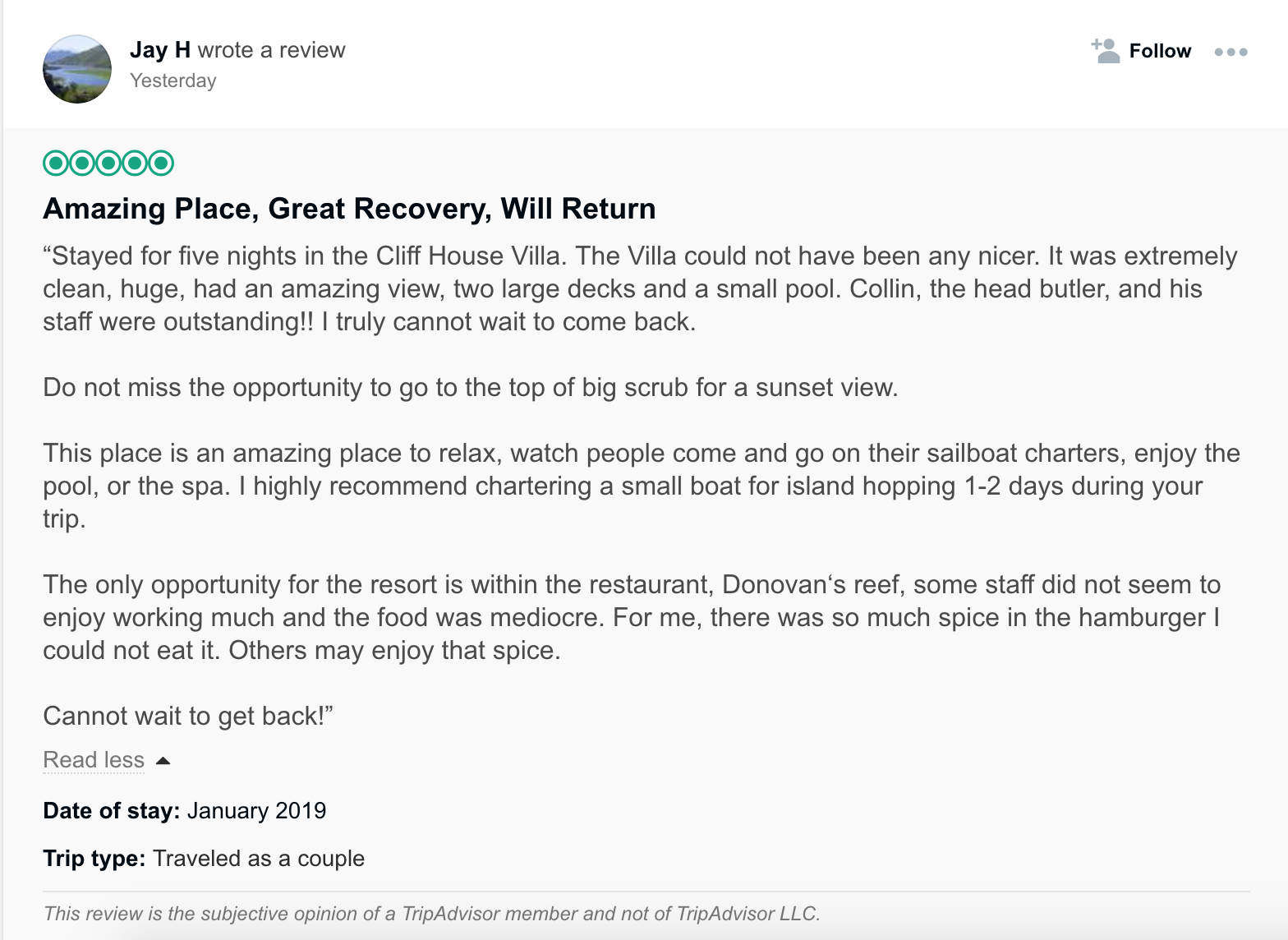Image resolution: width=1288 pixels, height=940 pixels.
Task: Click the 'Yesterday' review timestamp
Action: [173, 81]
